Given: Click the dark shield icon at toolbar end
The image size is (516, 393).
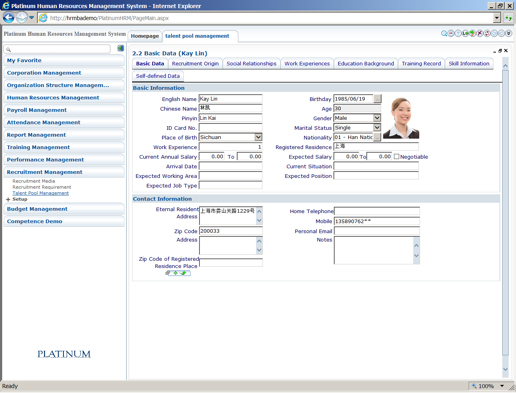Looking at the screenshot, I should 508,33.
